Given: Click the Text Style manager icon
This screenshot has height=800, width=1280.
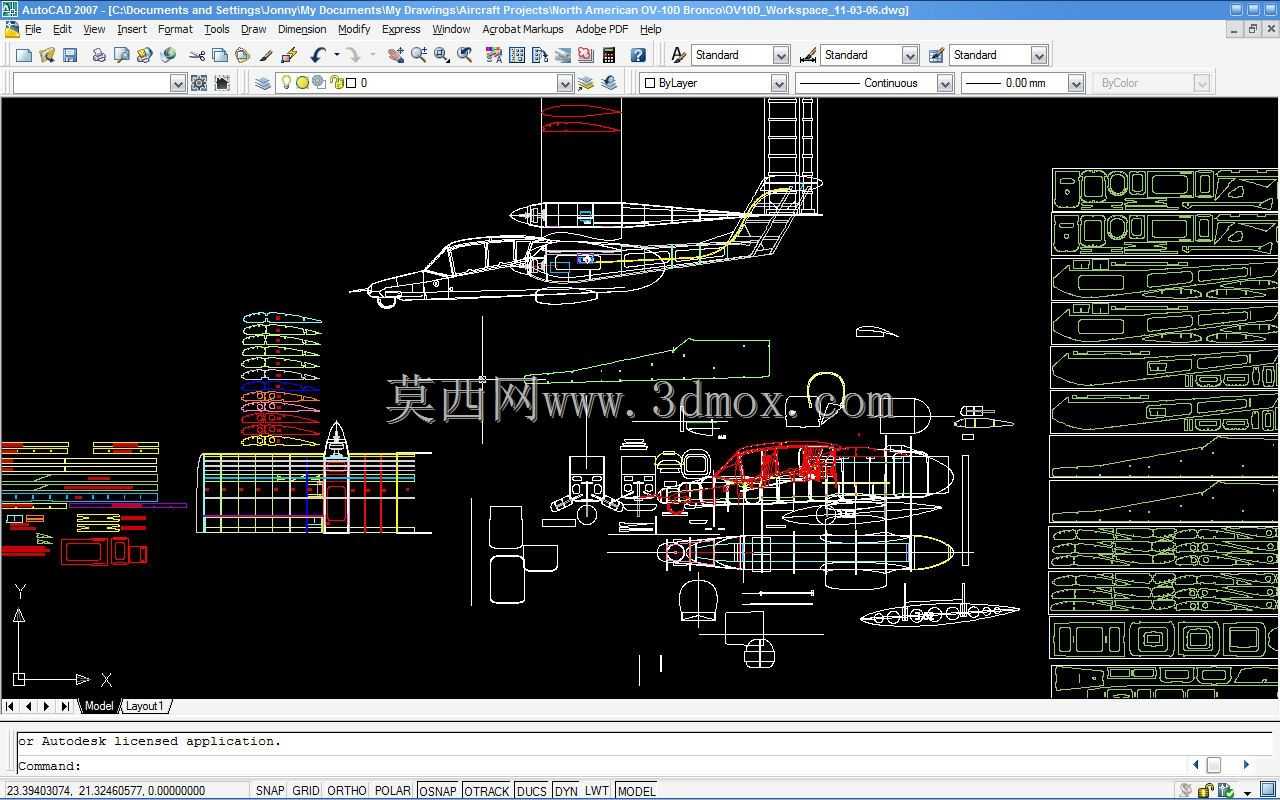Looking at the screenshot, I should pyautogui.click(x=679, y=55).
